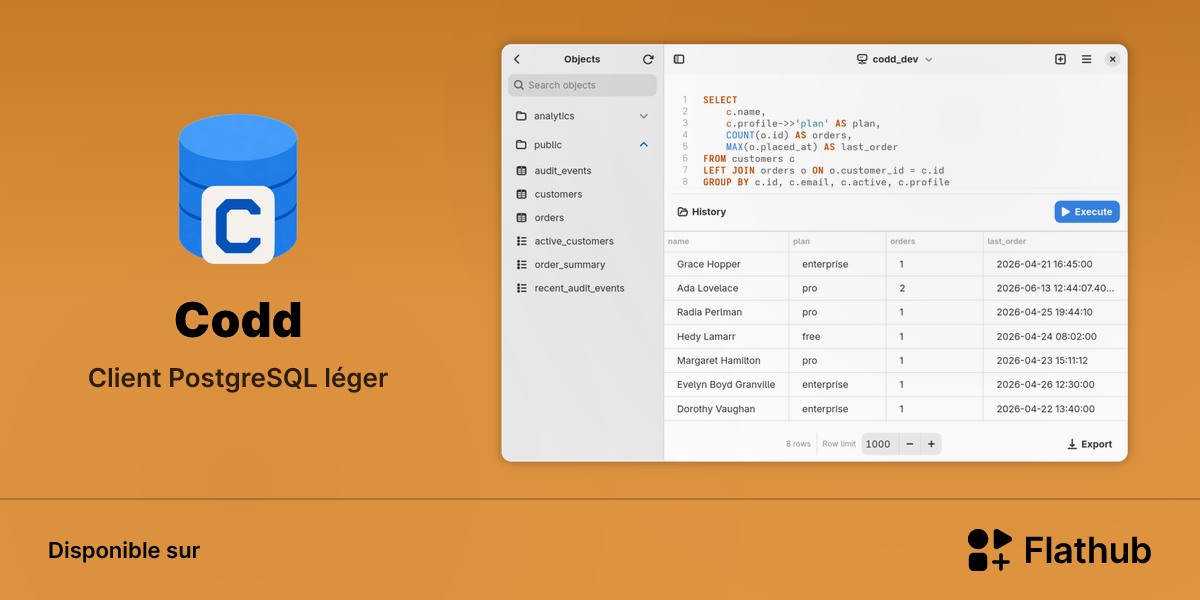Select the Hedy Lamarr cell
The width and height of the screenshot is (1200, 600).
726,337
